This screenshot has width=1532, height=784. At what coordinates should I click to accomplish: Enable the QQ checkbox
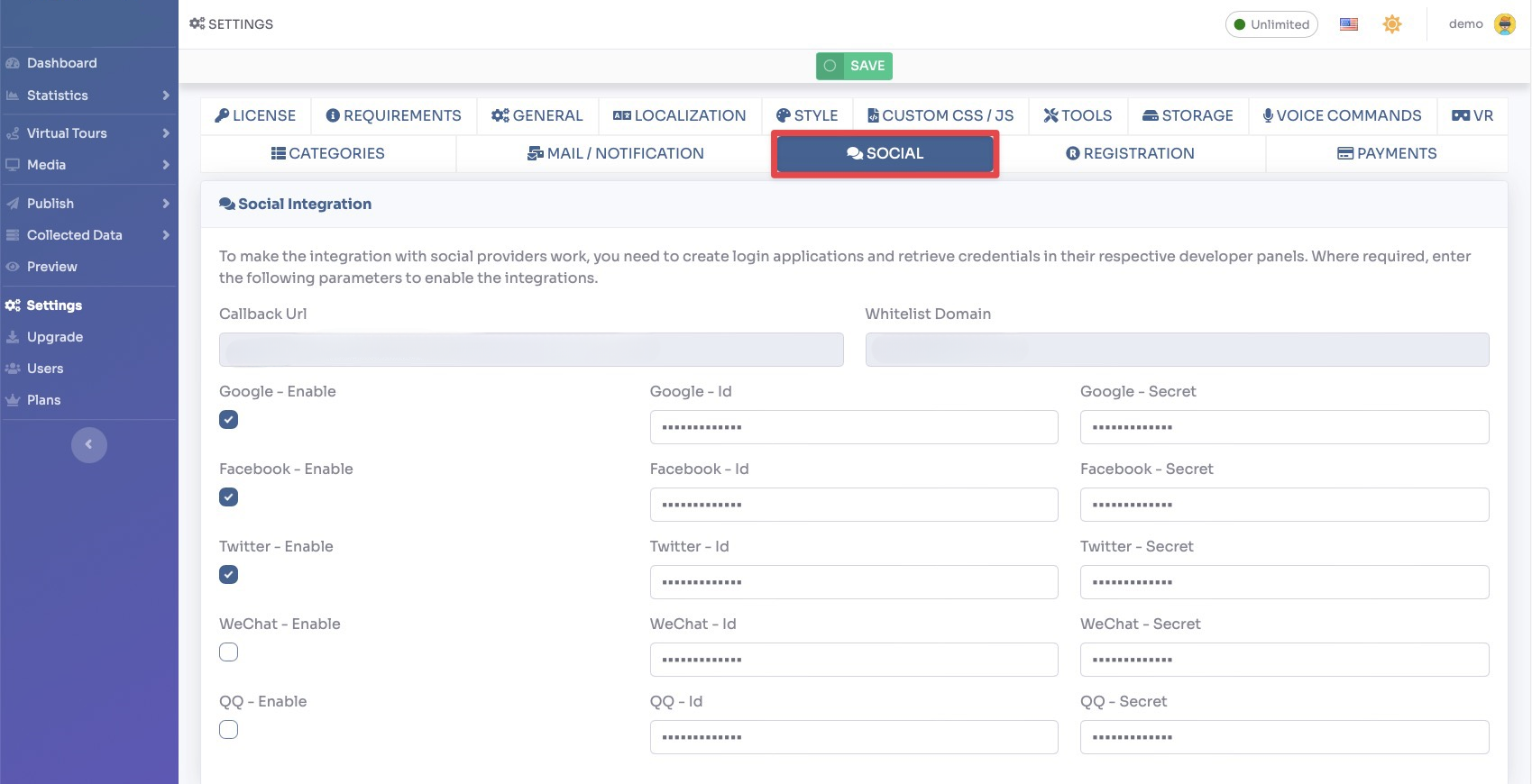click(x=229, y=730)
